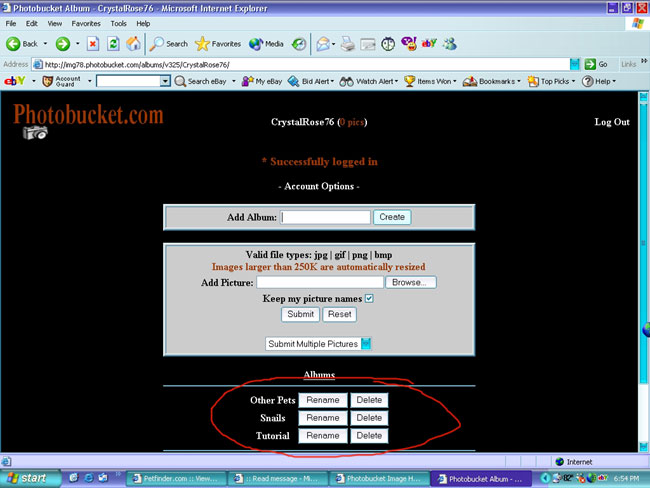Open the Favorites star button

pyautogui.click(x=218, y=44)
